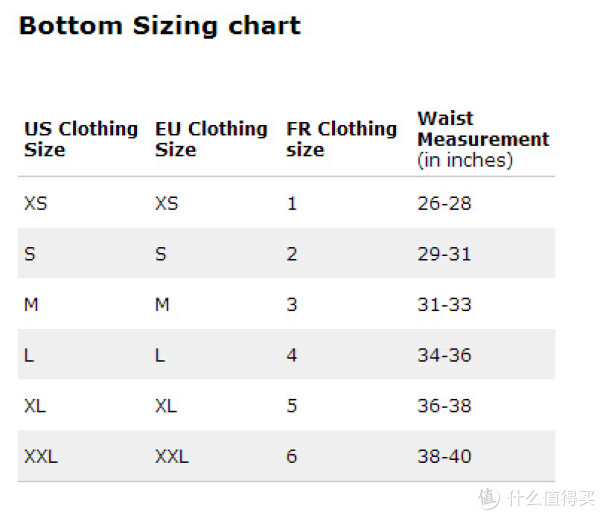Click the XXL cell in EU column
Screen dimensions: 600x515
172,456
